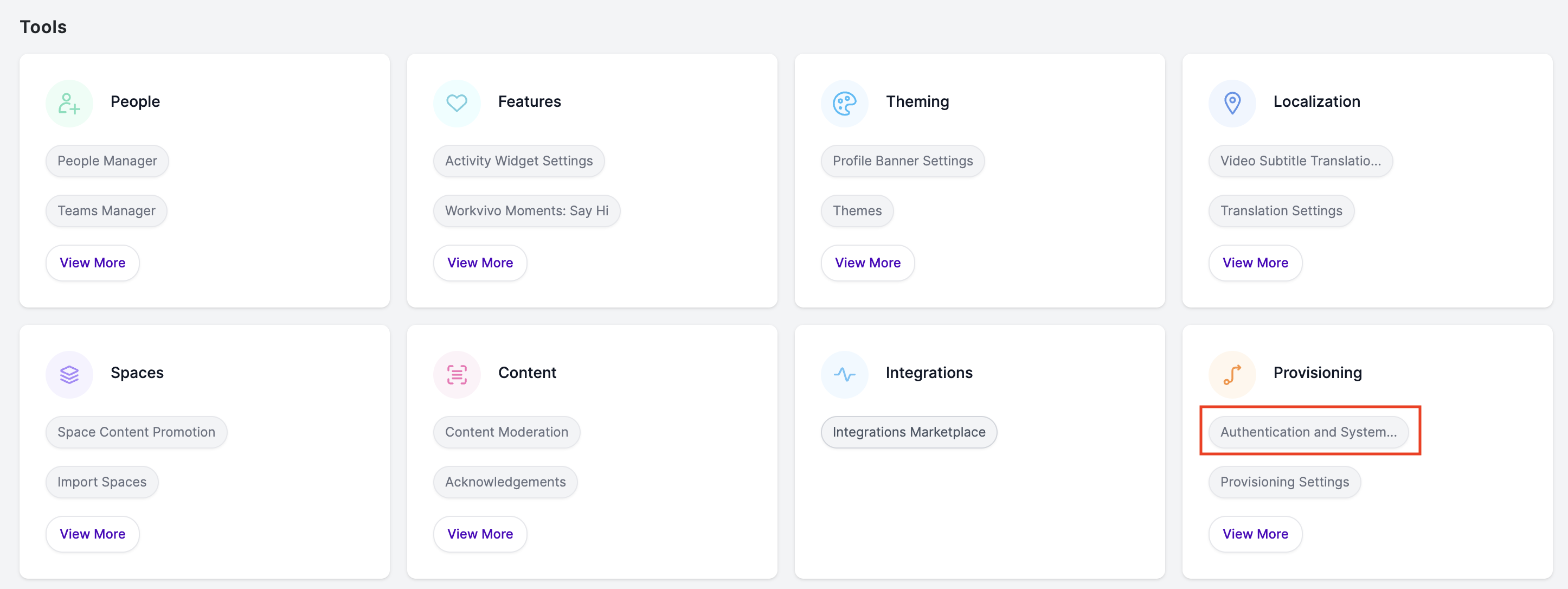Click View More in Theming card
Viewport: 1568px width, 589px height.
click(x=868, y=263)
